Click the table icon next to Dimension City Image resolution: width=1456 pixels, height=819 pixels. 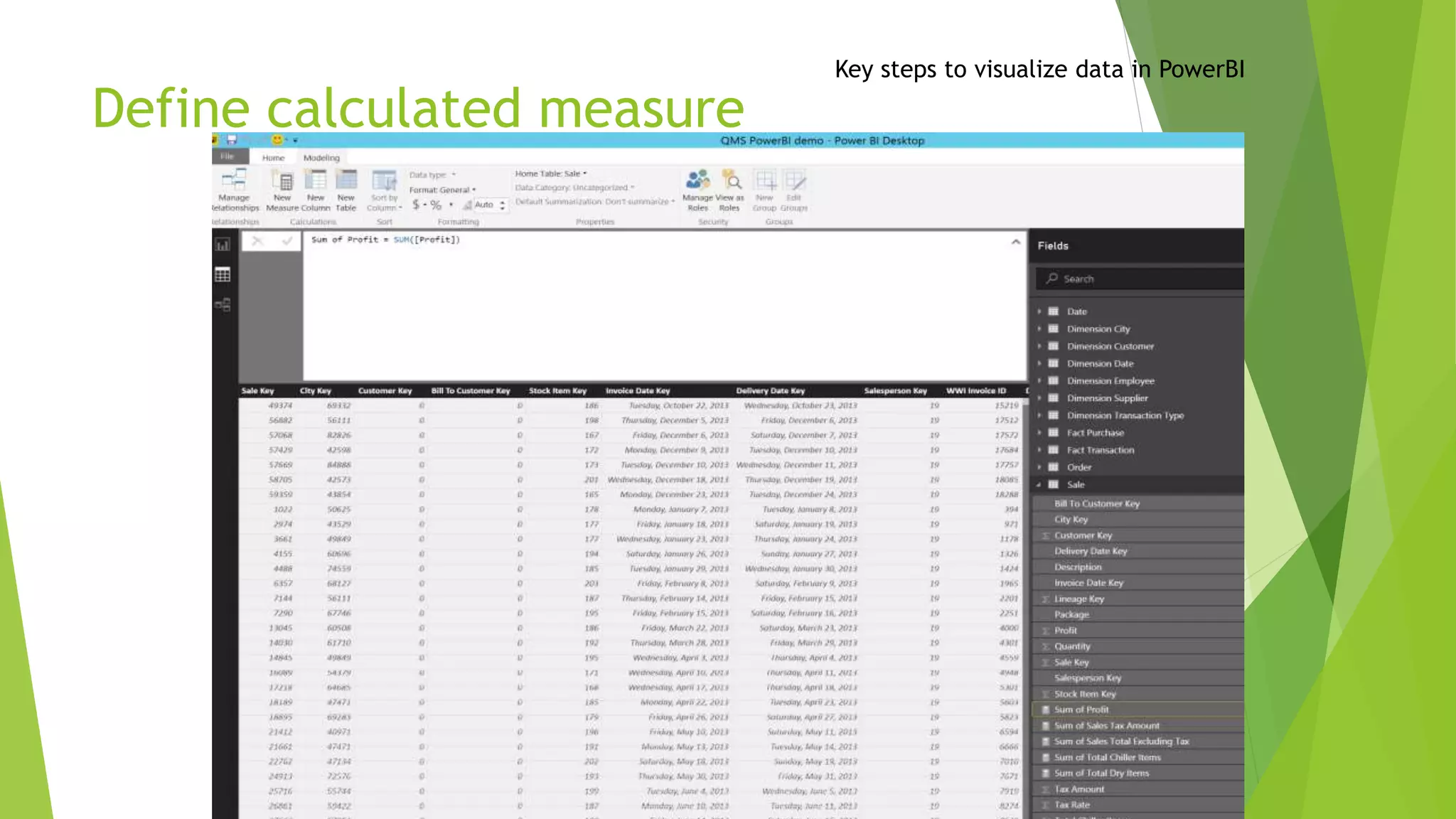click(1054, 328)
